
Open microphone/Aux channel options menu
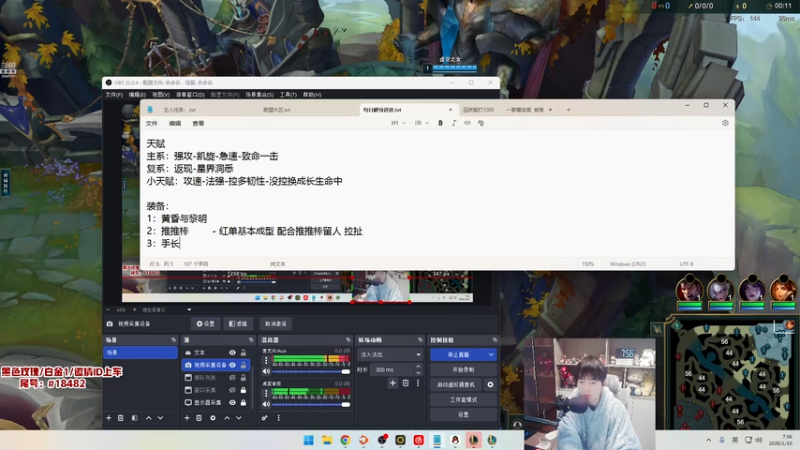266,360
